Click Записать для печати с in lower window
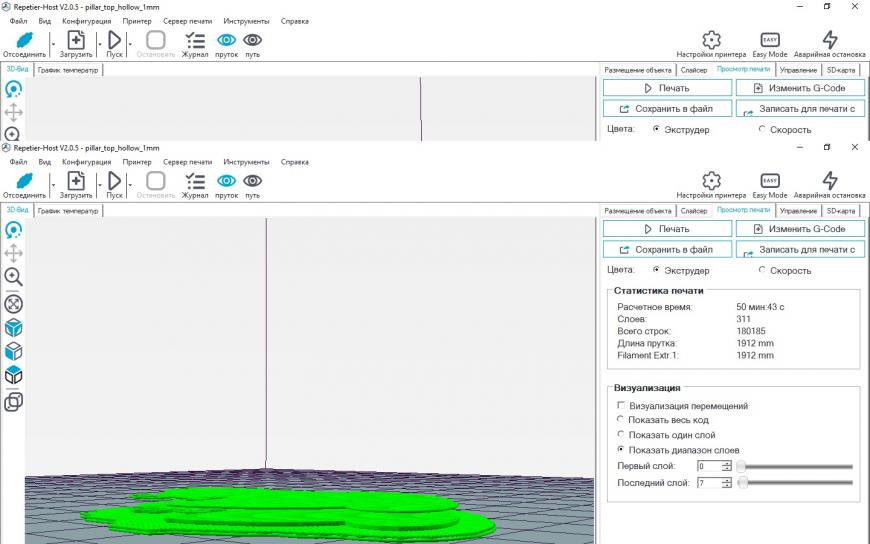 pos(800,249)
